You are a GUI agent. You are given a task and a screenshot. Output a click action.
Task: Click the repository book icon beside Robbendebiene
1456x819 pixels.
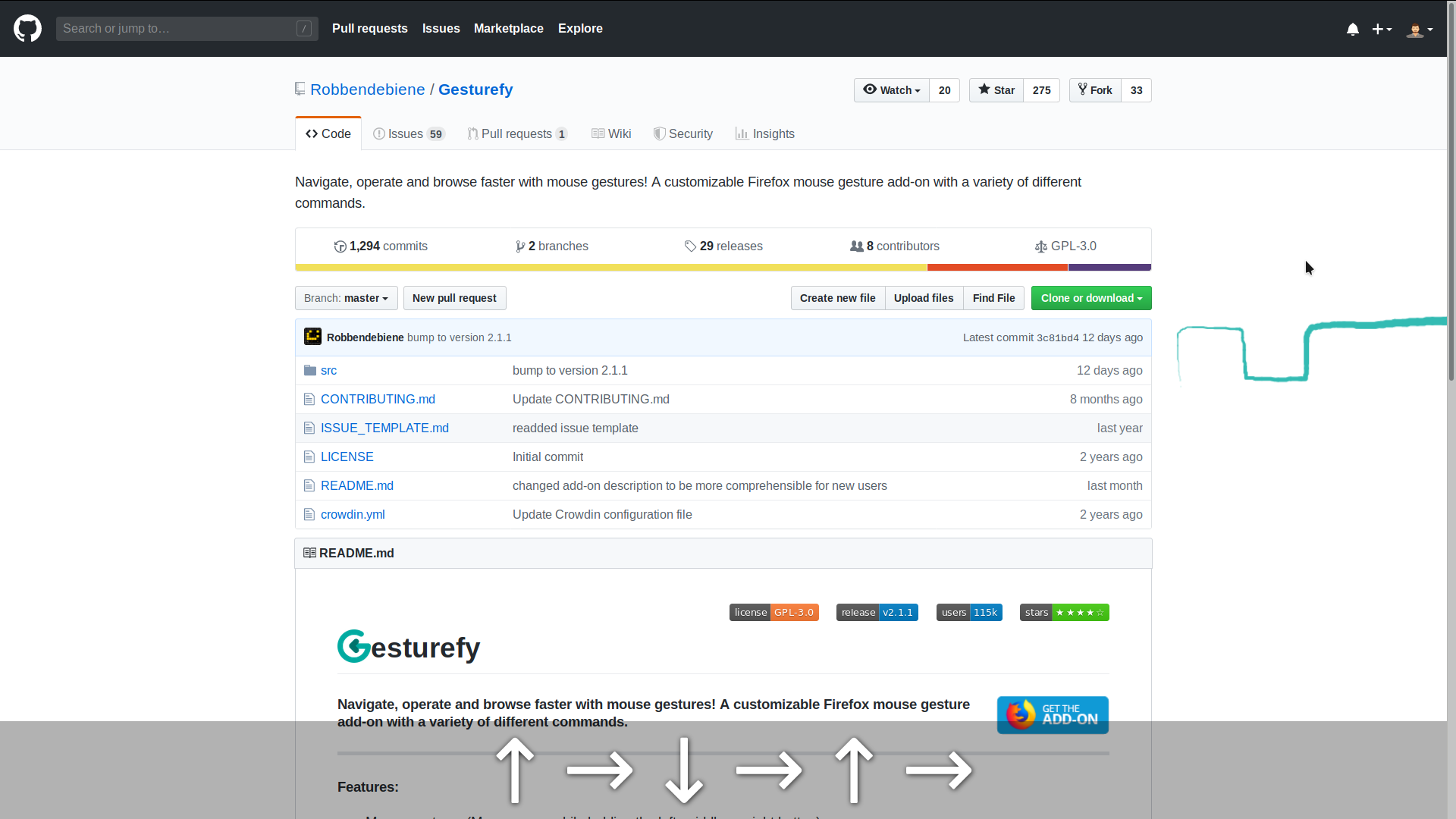(300, 89)
